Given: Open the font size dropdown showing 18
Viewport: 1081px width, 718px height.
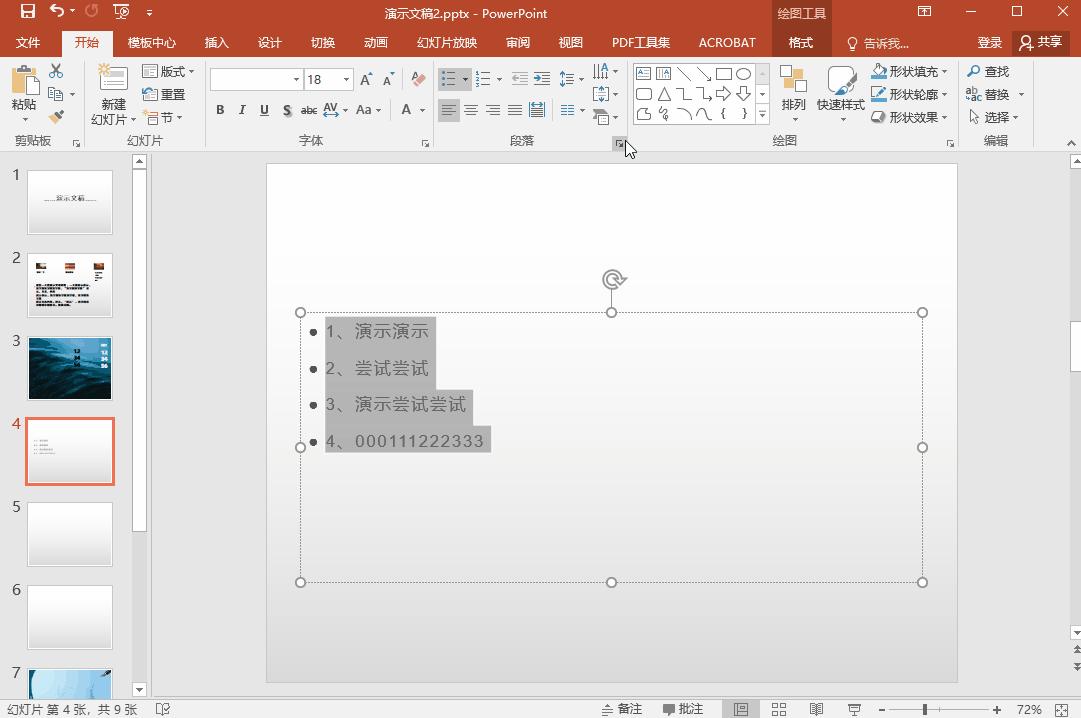Looking at the screenshot, I should click(x=346, y=79).
